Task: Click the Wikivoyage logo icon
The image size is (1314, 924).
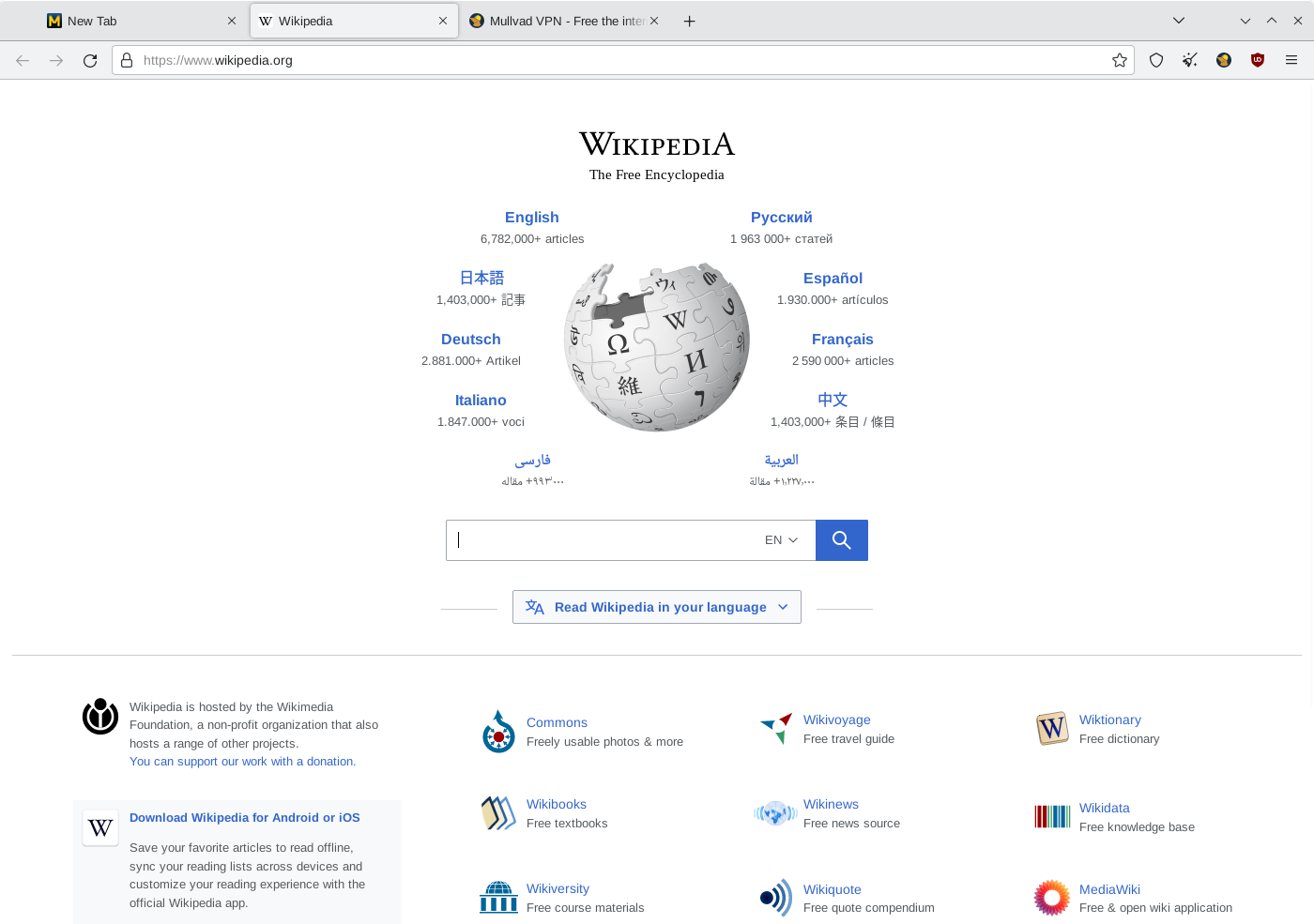Action: pyautogui.click(x=776, y=729)
